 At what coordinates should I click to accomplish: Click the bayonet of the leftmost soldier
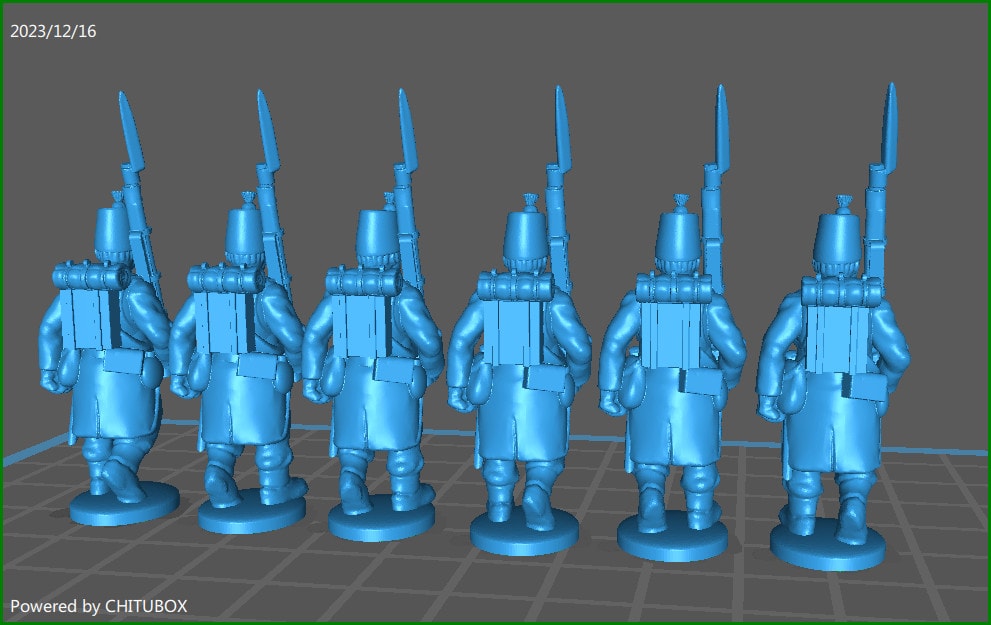click(x=125, y=130)
